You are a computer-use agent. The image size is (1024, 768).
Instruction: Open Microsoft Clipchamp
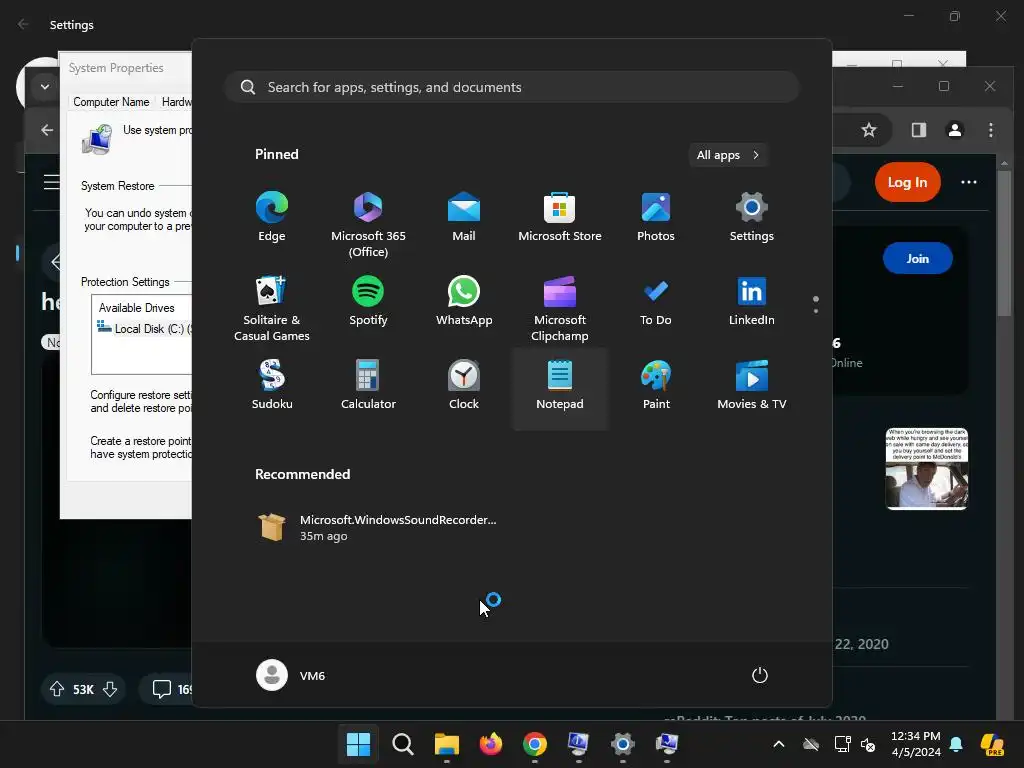click(x=560, y=308)
